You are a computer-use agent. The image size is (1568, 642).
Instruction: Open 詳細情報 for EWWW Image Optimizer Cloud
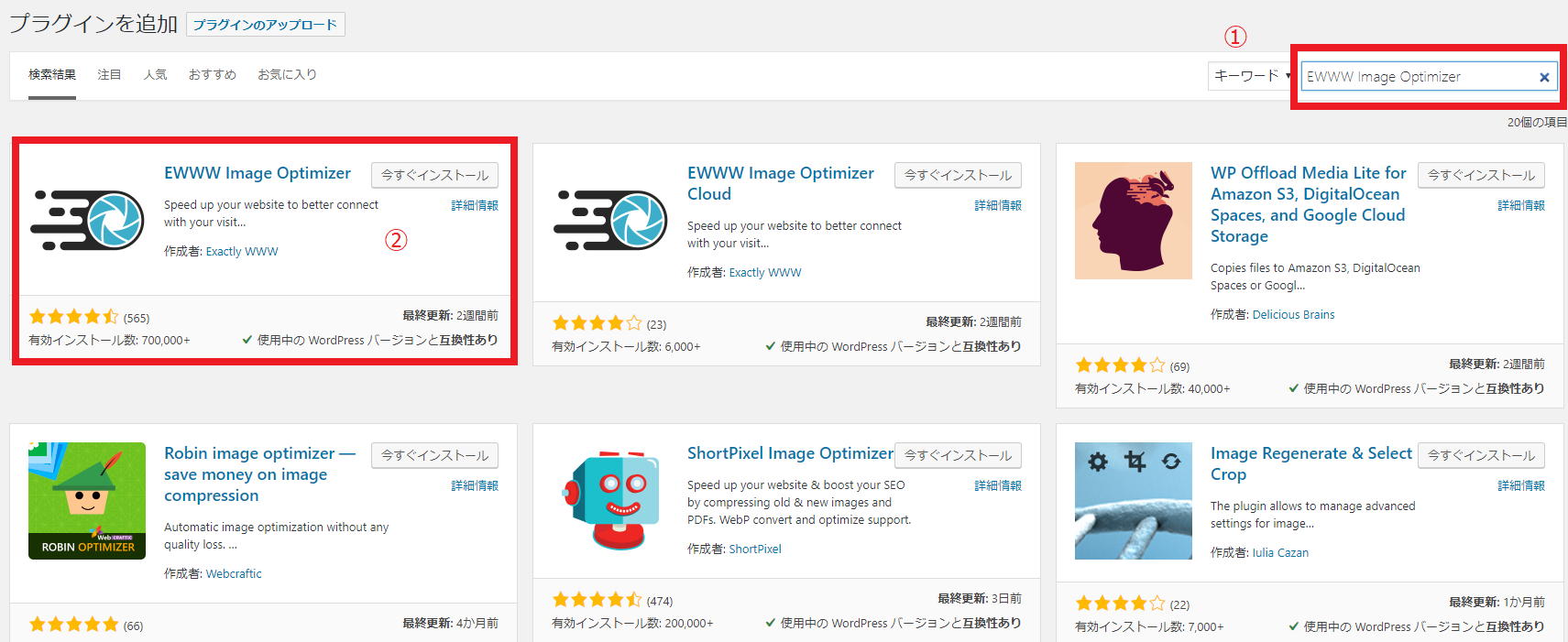pos(997,206)
